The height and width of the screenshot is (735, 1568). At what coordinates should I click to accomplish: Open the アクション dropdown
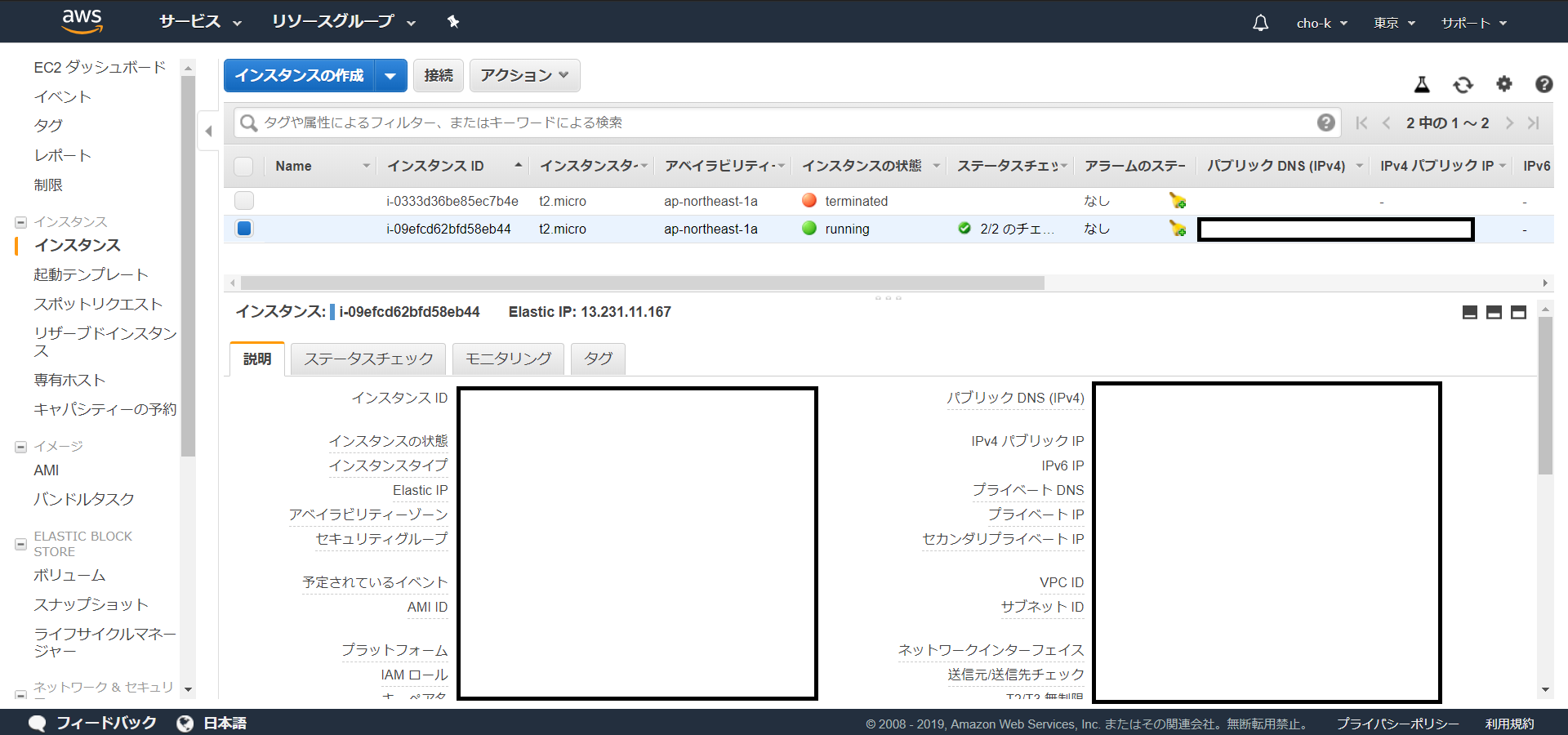click(524, 76)
